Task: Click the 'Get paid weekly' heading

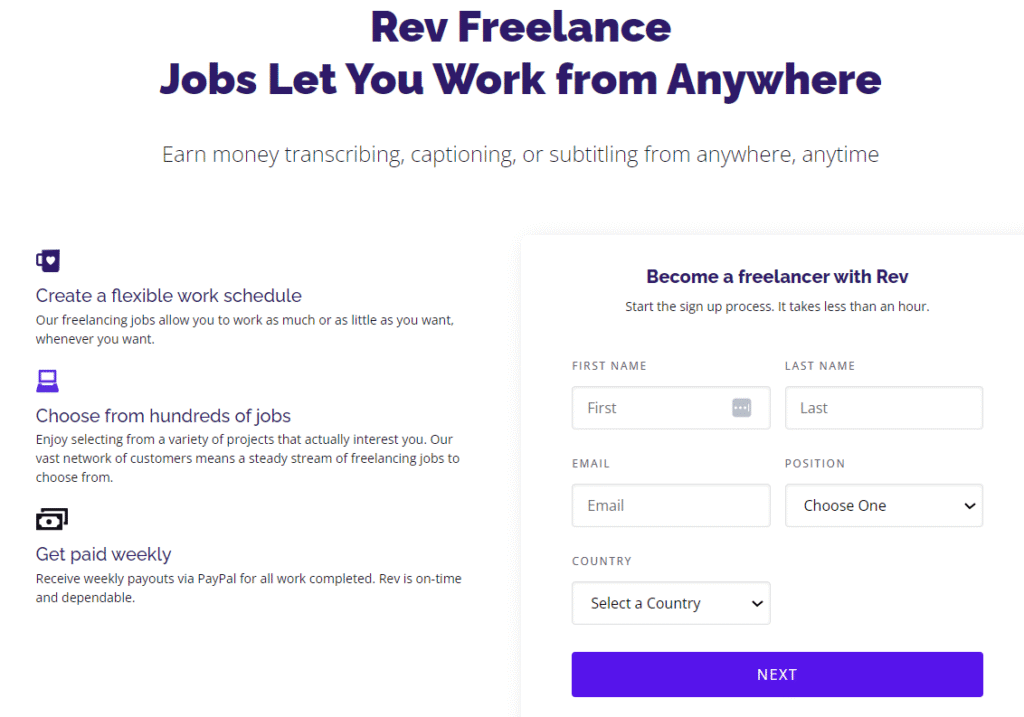Action: click(x=104, y=555)
